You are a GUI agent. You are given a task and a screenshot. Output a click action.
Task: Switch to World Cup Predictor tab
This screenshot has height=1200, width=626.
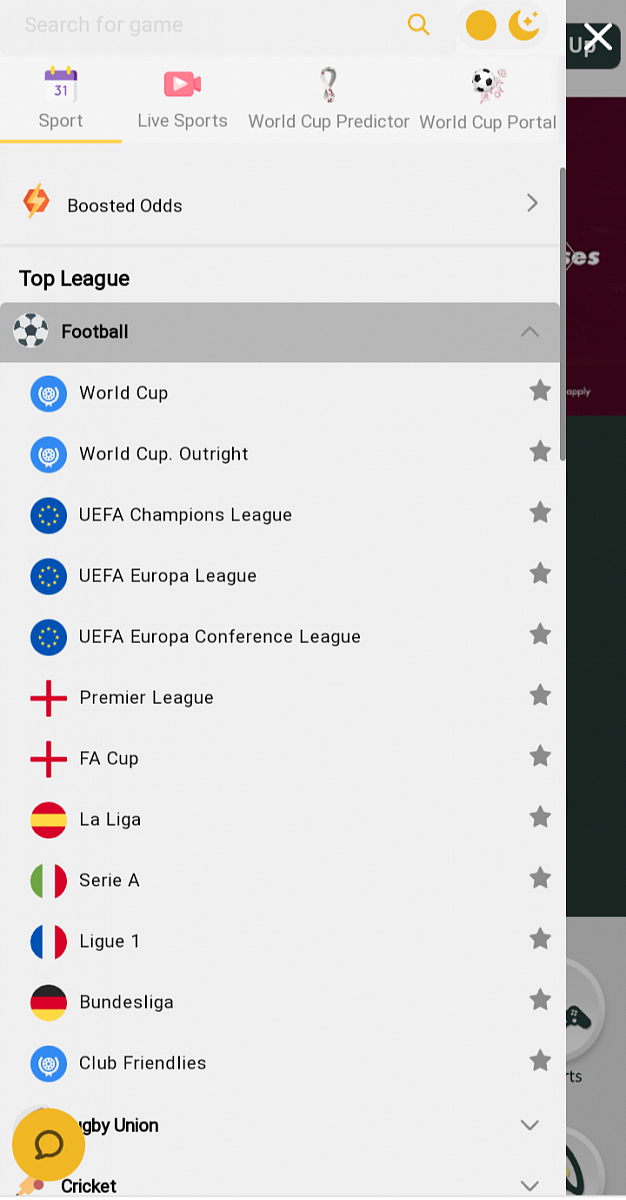[328, 100]
